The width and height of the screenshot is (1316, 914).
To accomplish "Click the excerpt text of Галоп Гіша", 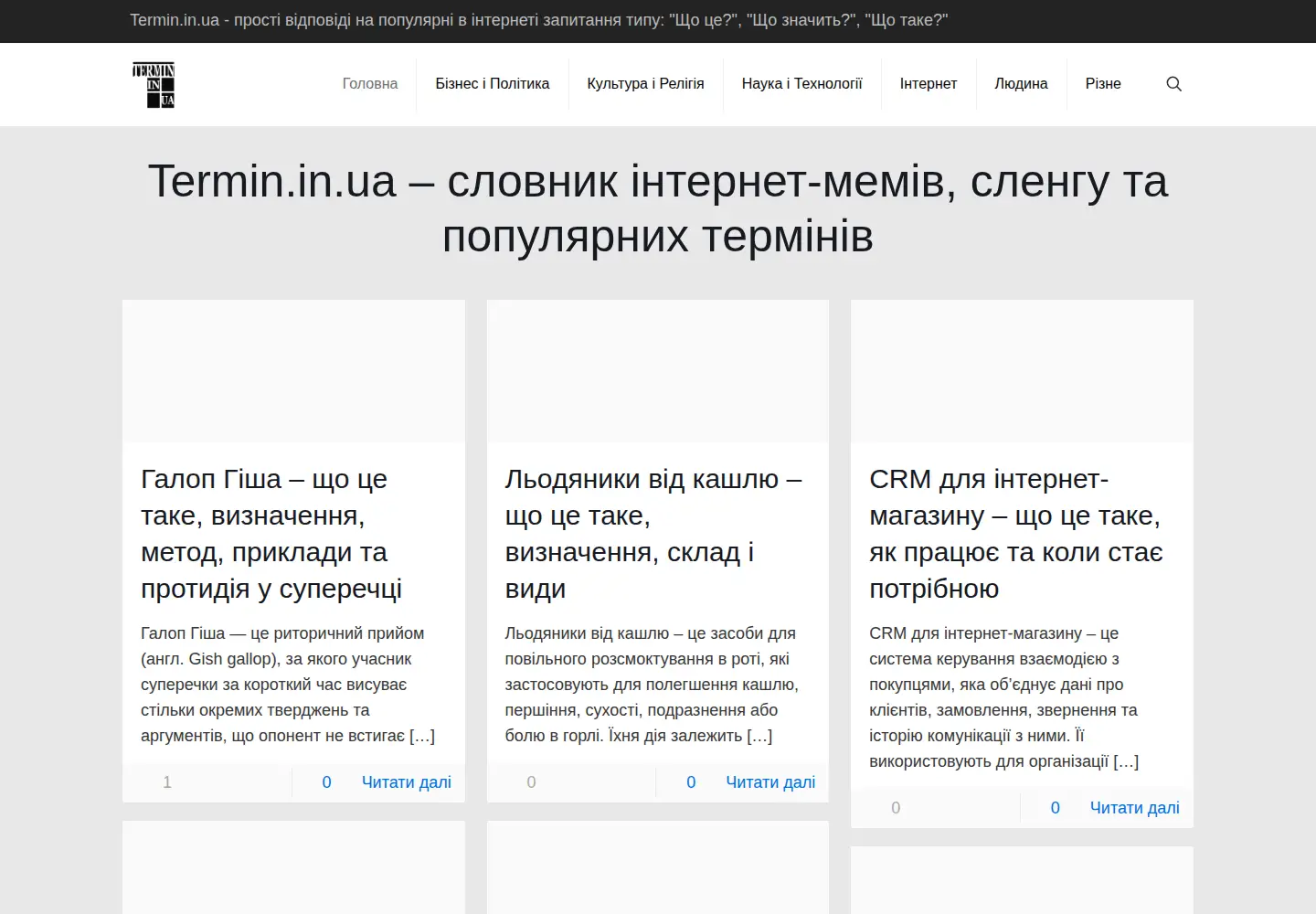I will click(288, 685).
